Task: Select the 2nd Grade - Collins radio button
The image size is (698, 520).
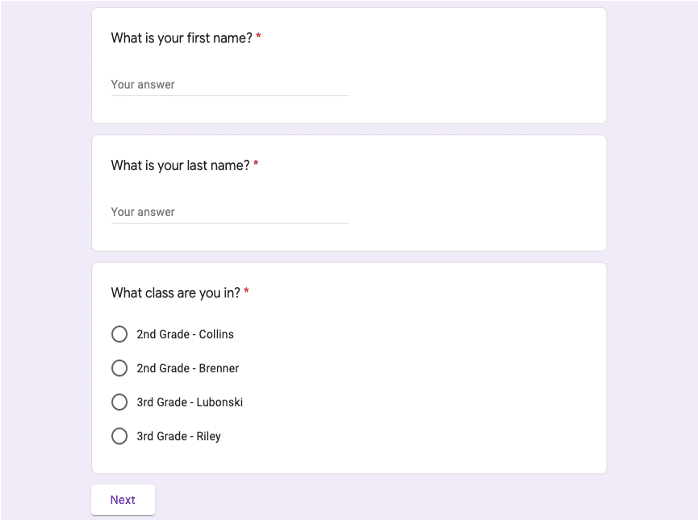Action: point(119,334)
